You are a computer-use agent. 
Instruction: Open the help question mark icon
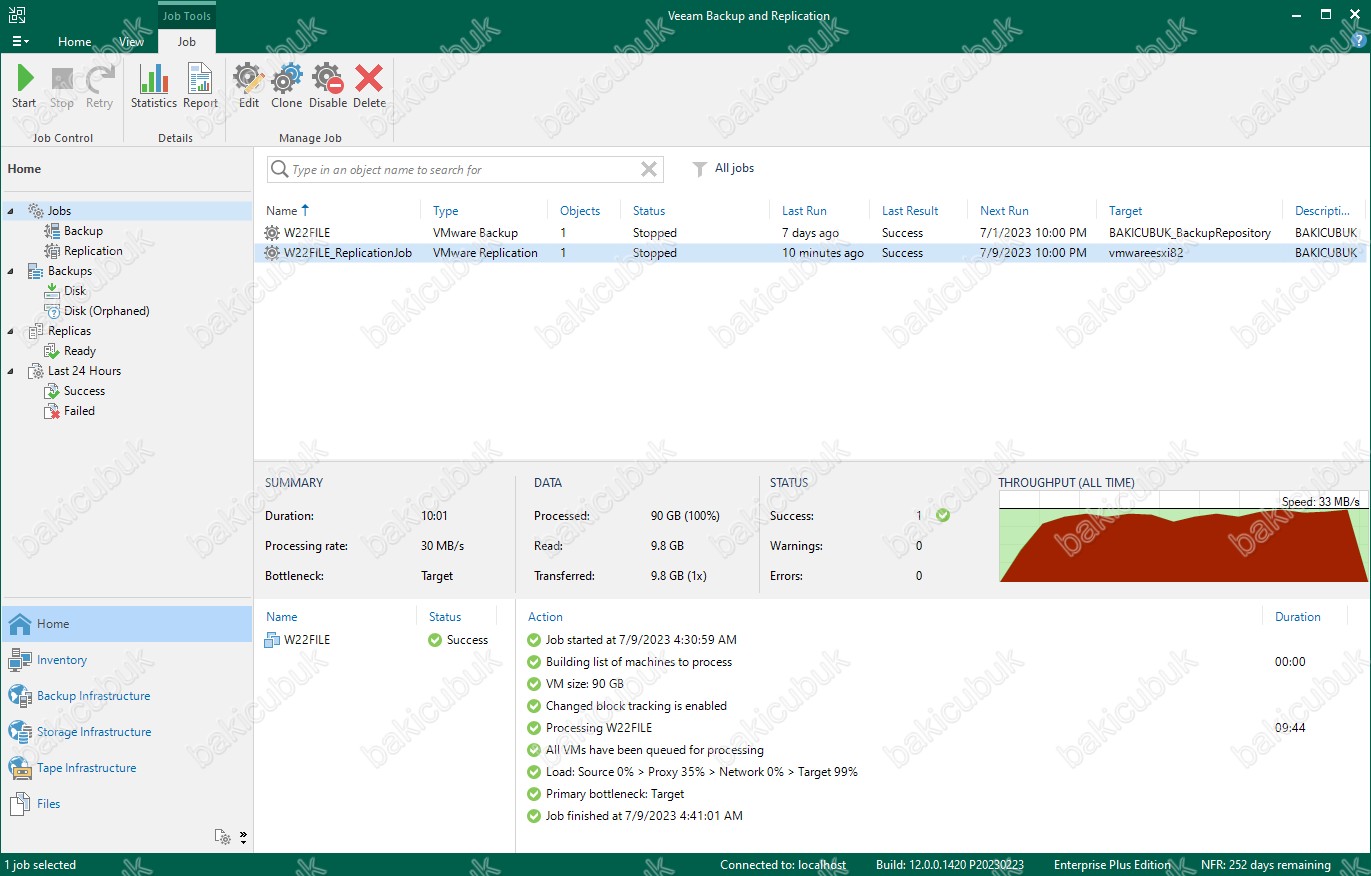(1357, 40)
